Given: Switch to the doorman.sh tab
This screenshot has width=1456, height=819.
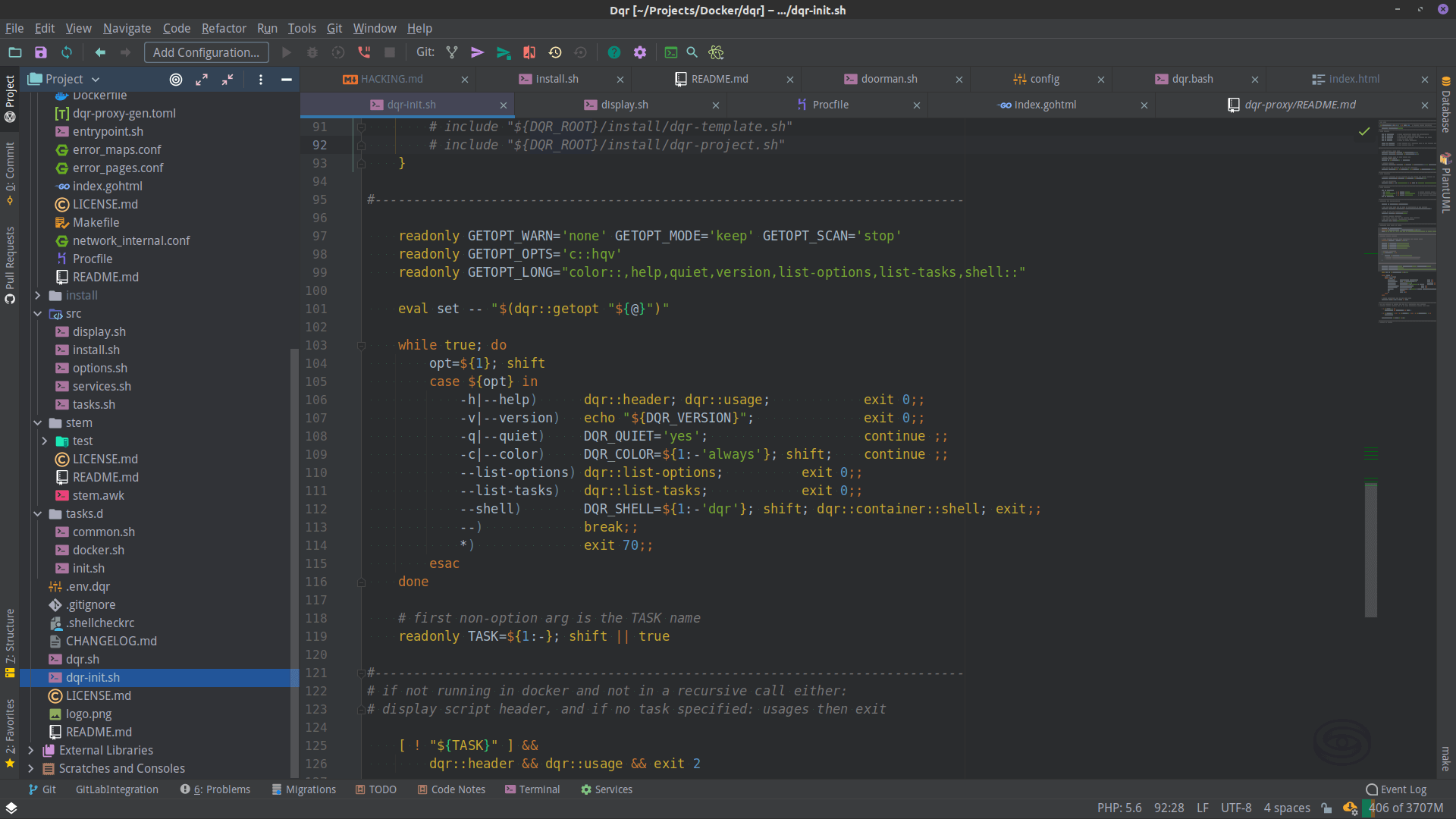Looking at the screenshot, I should pyautogui.click(x=888, y=79).
